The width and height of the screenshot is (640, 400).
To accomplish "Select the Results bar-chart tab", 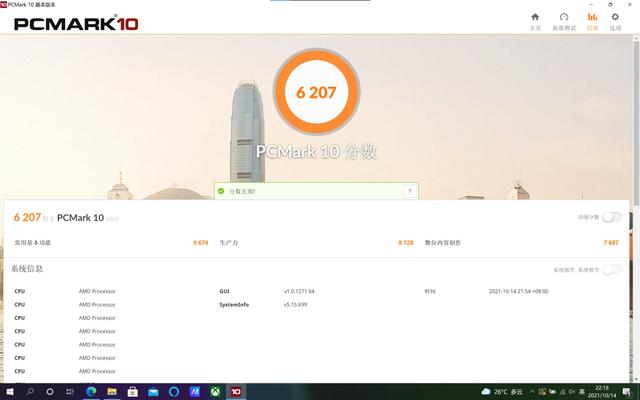I will pyautogui.click(x=592, y=22).
